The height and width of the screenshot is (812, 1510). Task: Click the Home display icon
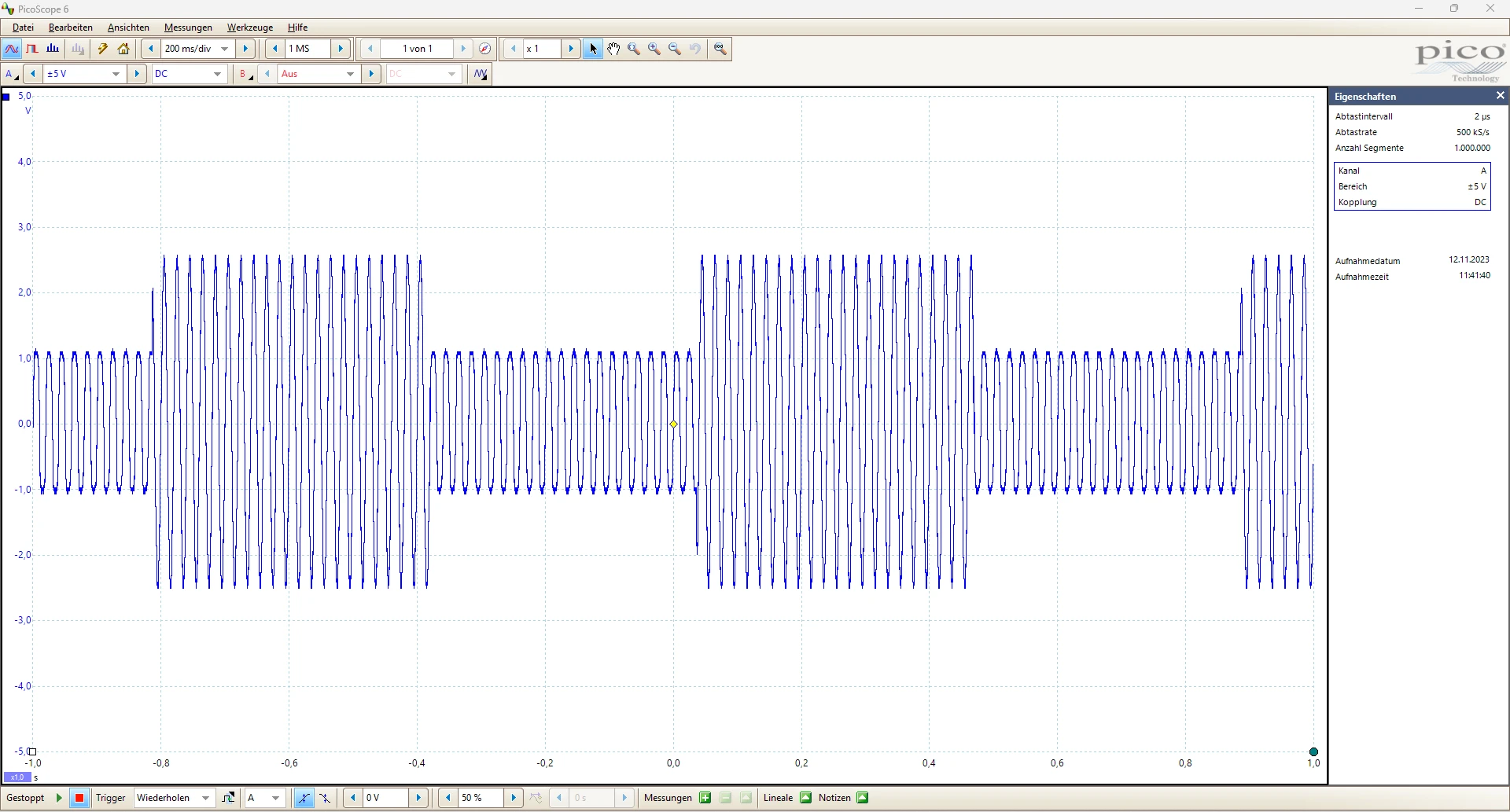point(123,49)
